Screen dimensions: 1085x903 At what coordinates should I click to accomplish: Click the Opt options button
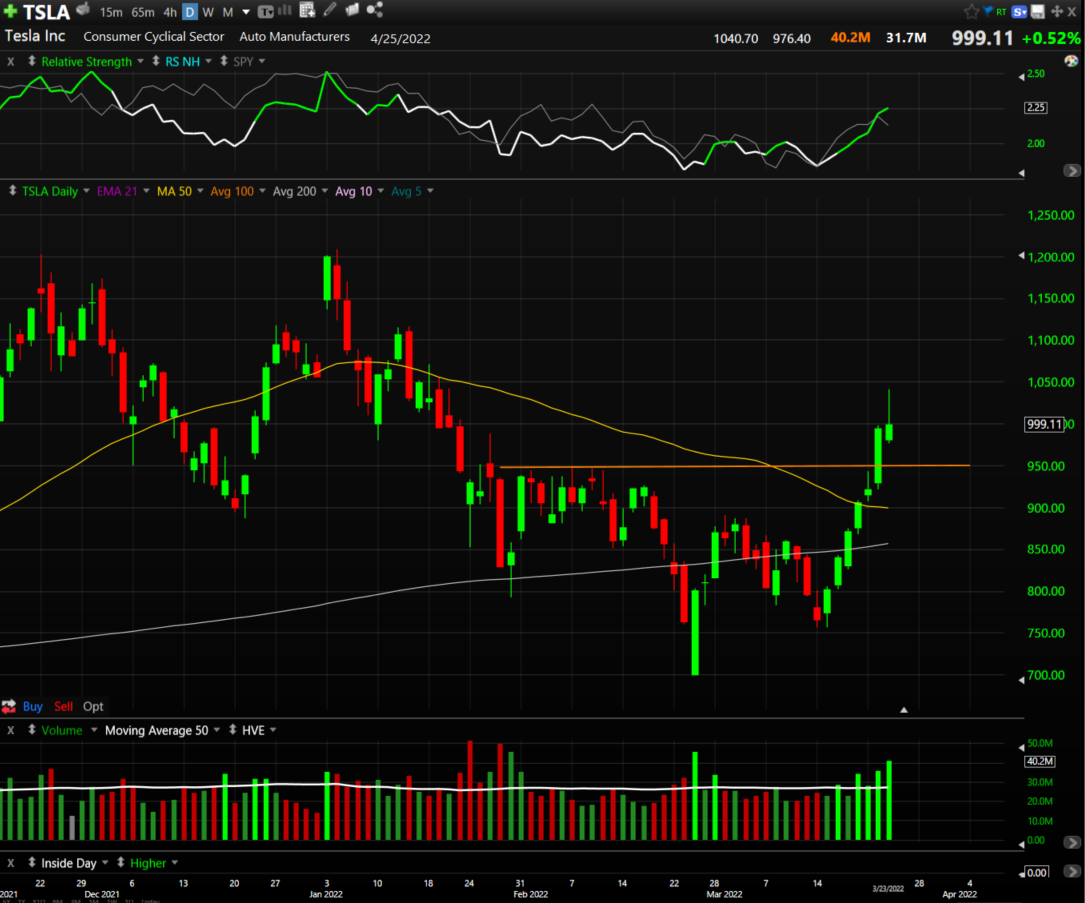pos(93,706)
